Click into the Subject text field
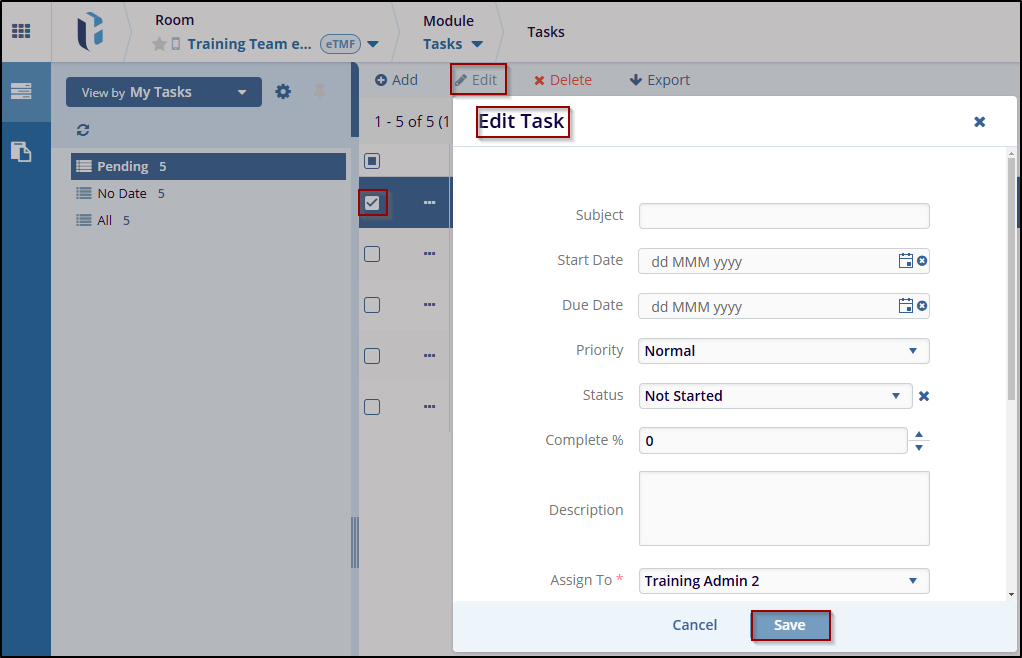Viewport: 1022px width, 658px height. click(x=784, y=216)
